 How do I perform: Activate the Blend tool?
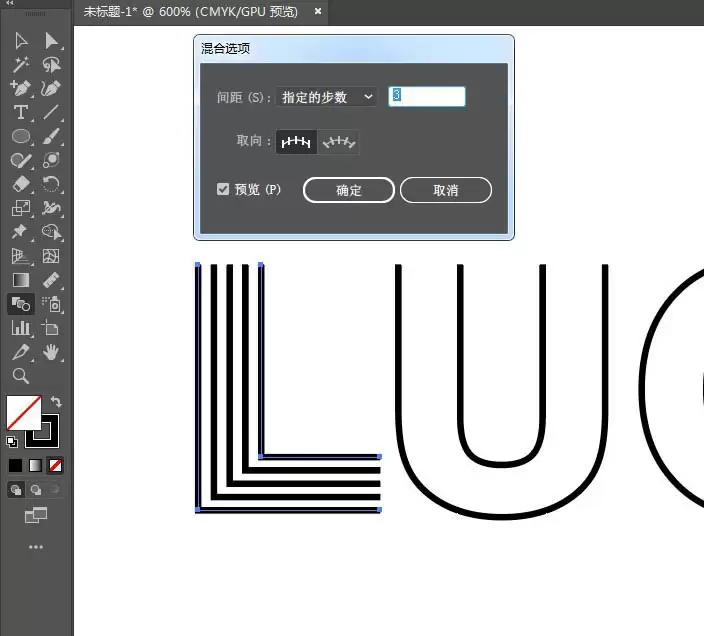[21, 304]
